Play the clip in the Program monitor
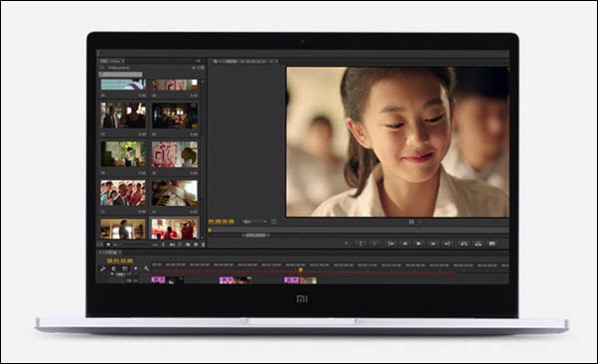Image resolution: width=598 pixels, height=364 pixels. coord(418,243)
